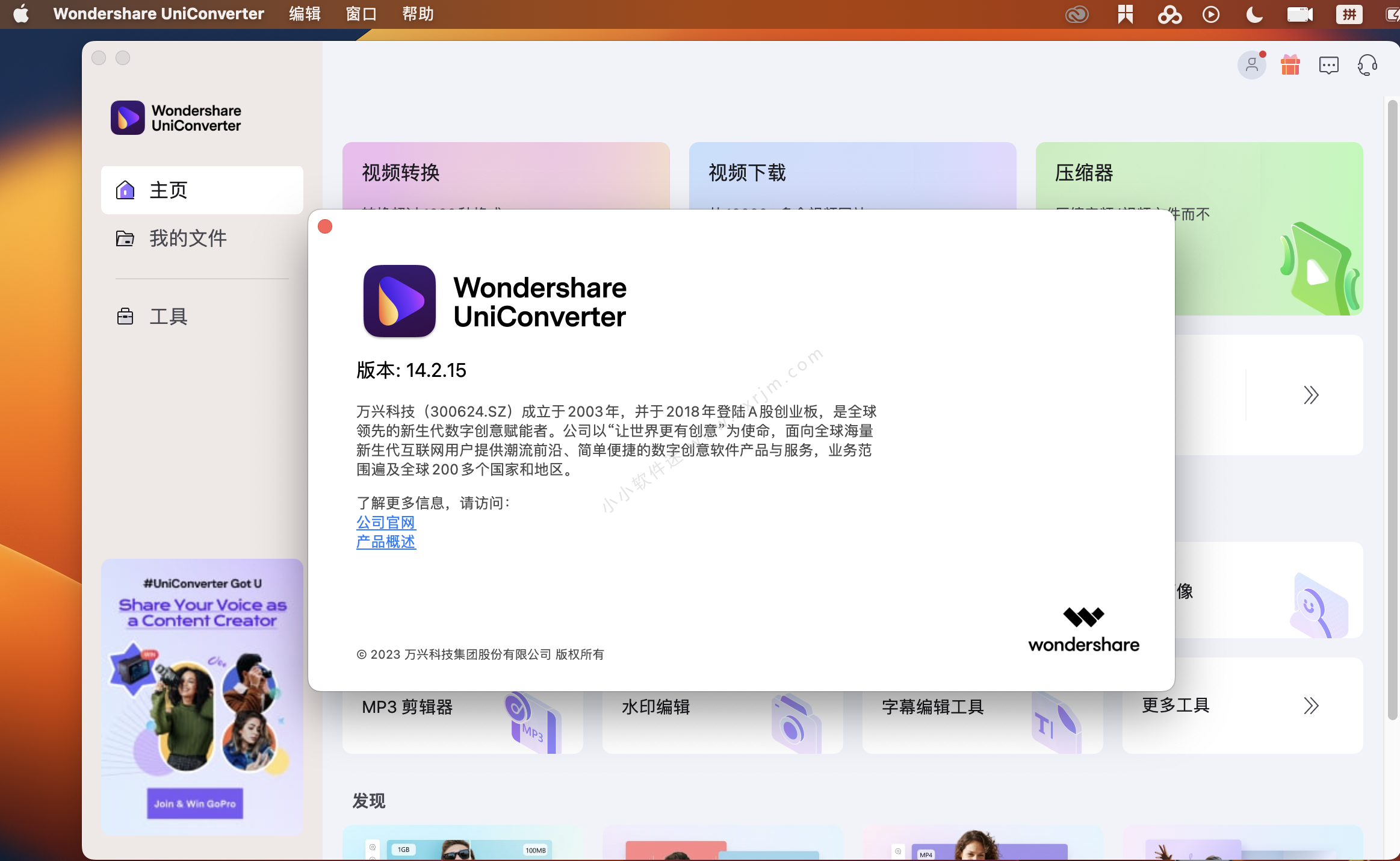The width and height of the screenshot is (1400, 861).
Task: Click the My Files folder icon
Action: [x=125, y=238]
